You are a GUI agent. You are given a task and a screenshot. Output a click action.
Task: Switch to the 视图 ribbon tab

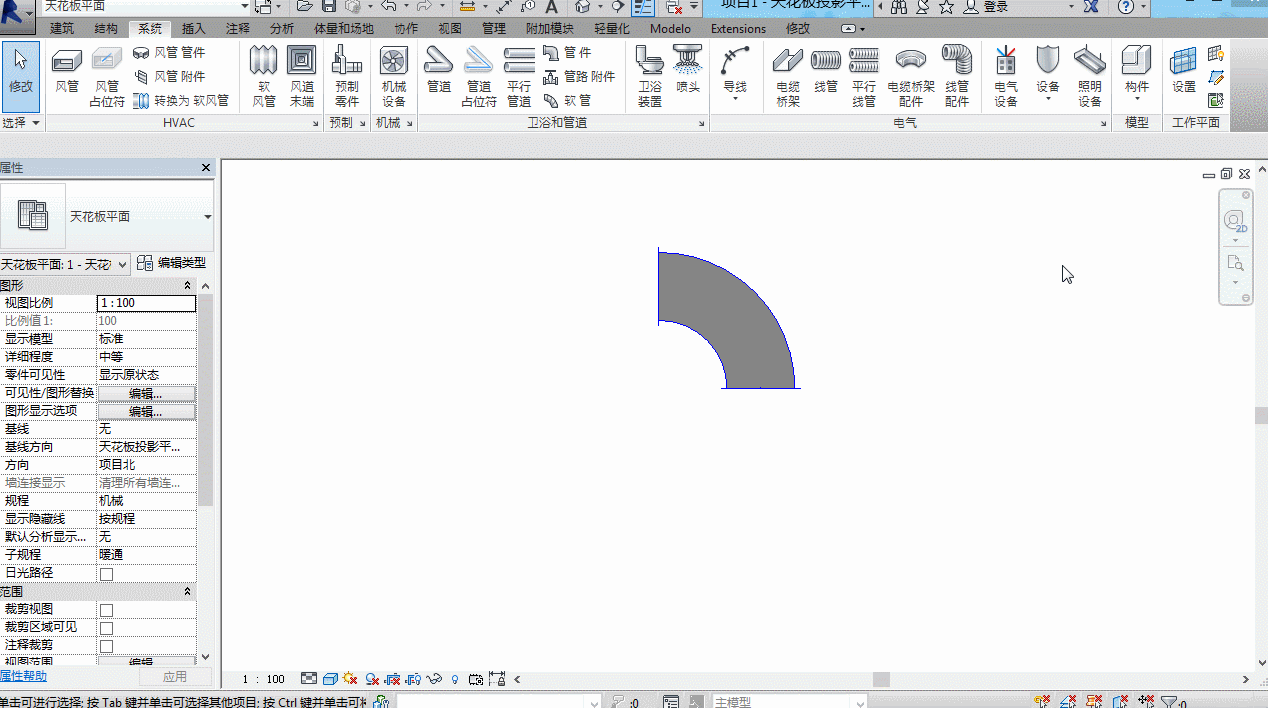(450, 29)
